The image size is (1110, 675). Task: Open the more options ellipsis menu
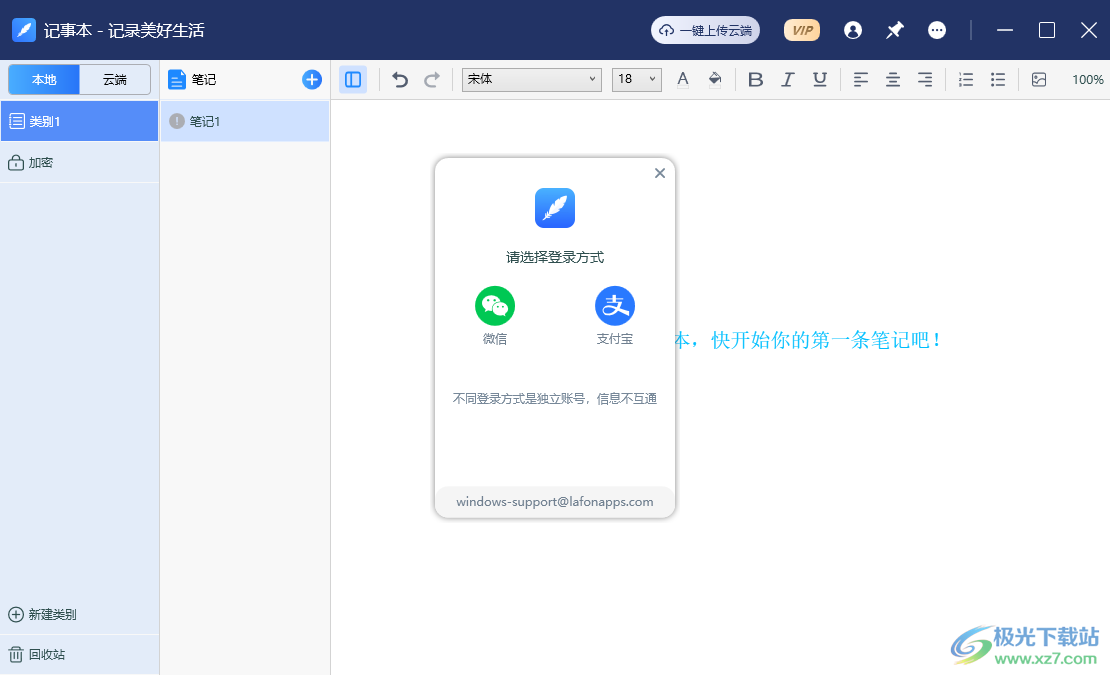pyautogui.click(x=937, y=30)
